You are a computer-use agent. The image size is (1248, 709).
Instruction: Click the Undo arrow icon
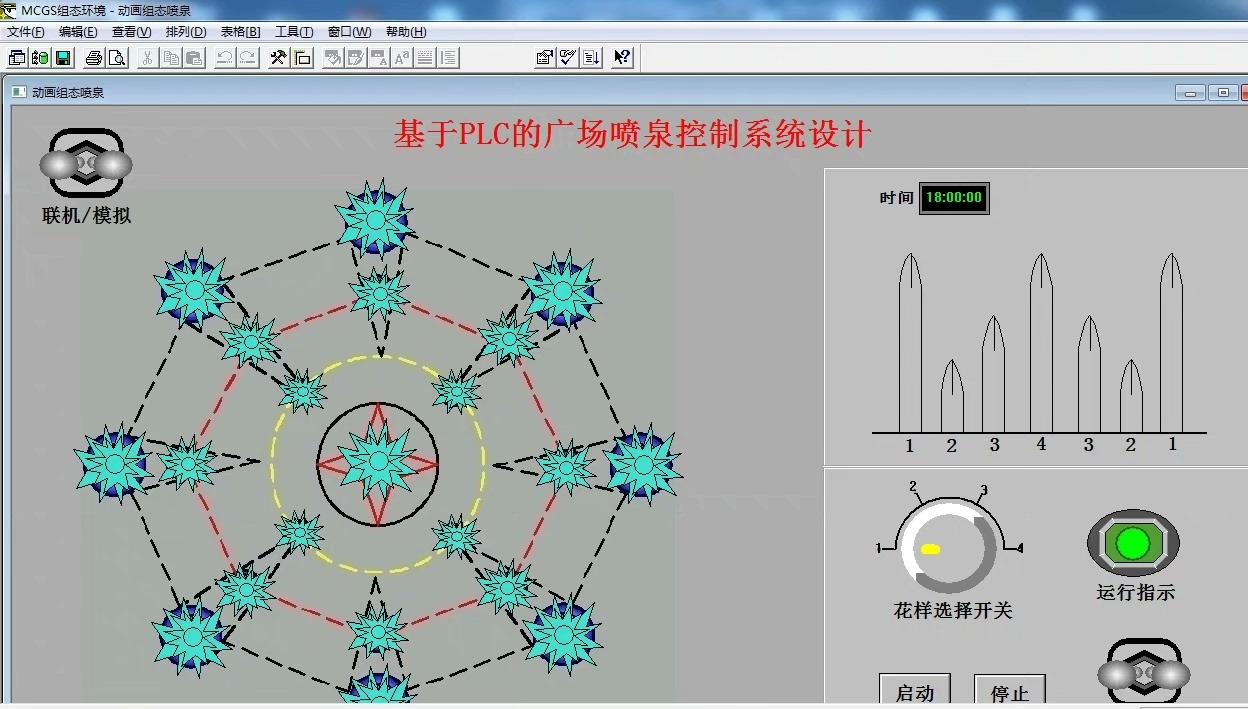pos(224,57)
